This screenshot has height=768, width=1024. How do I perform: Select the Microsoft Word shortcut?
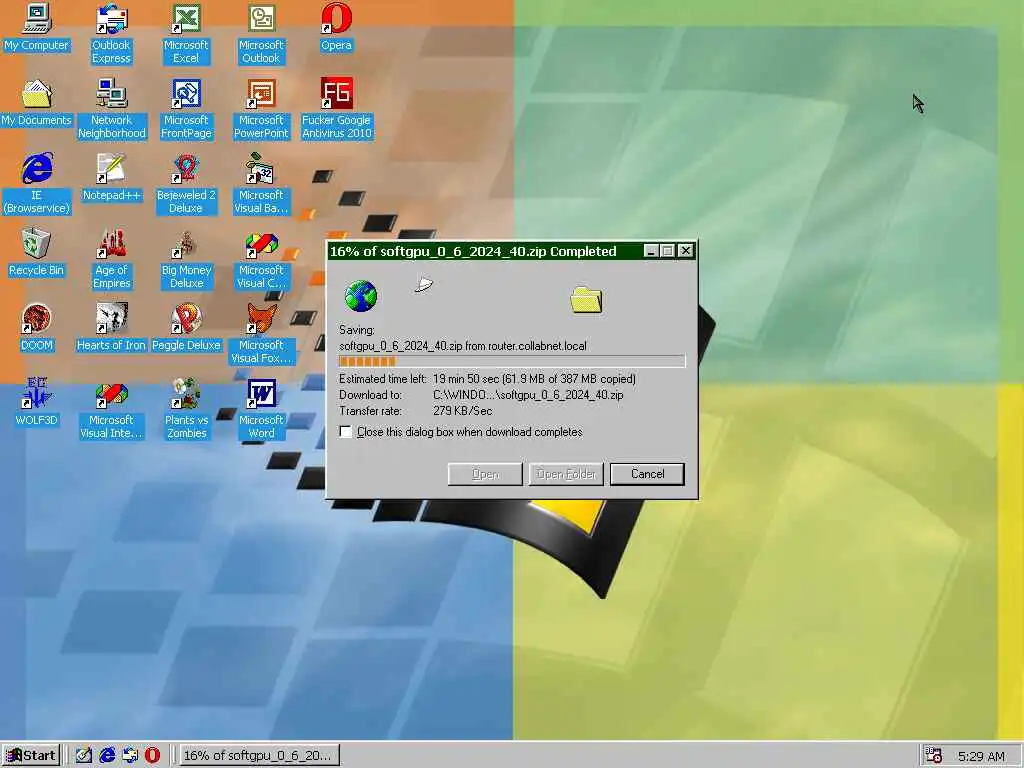(261, 408)
